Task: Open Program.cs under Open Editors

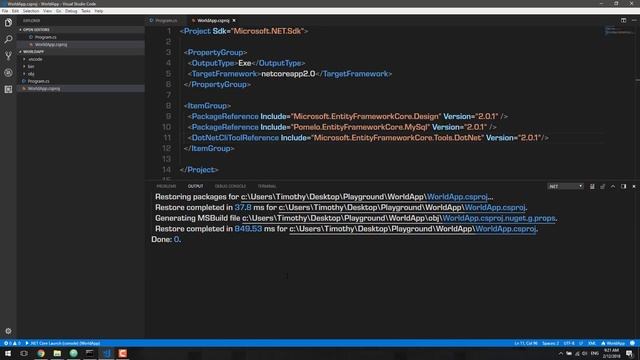Action: (45, 37)
